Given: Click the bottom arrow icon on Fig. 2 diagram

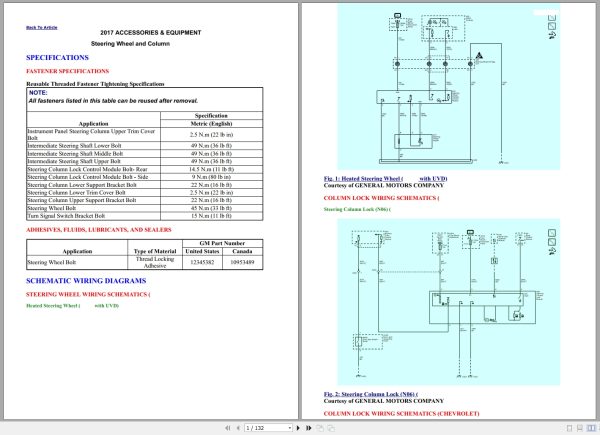Looking at the screenshot, I should [x=552, y=251].
